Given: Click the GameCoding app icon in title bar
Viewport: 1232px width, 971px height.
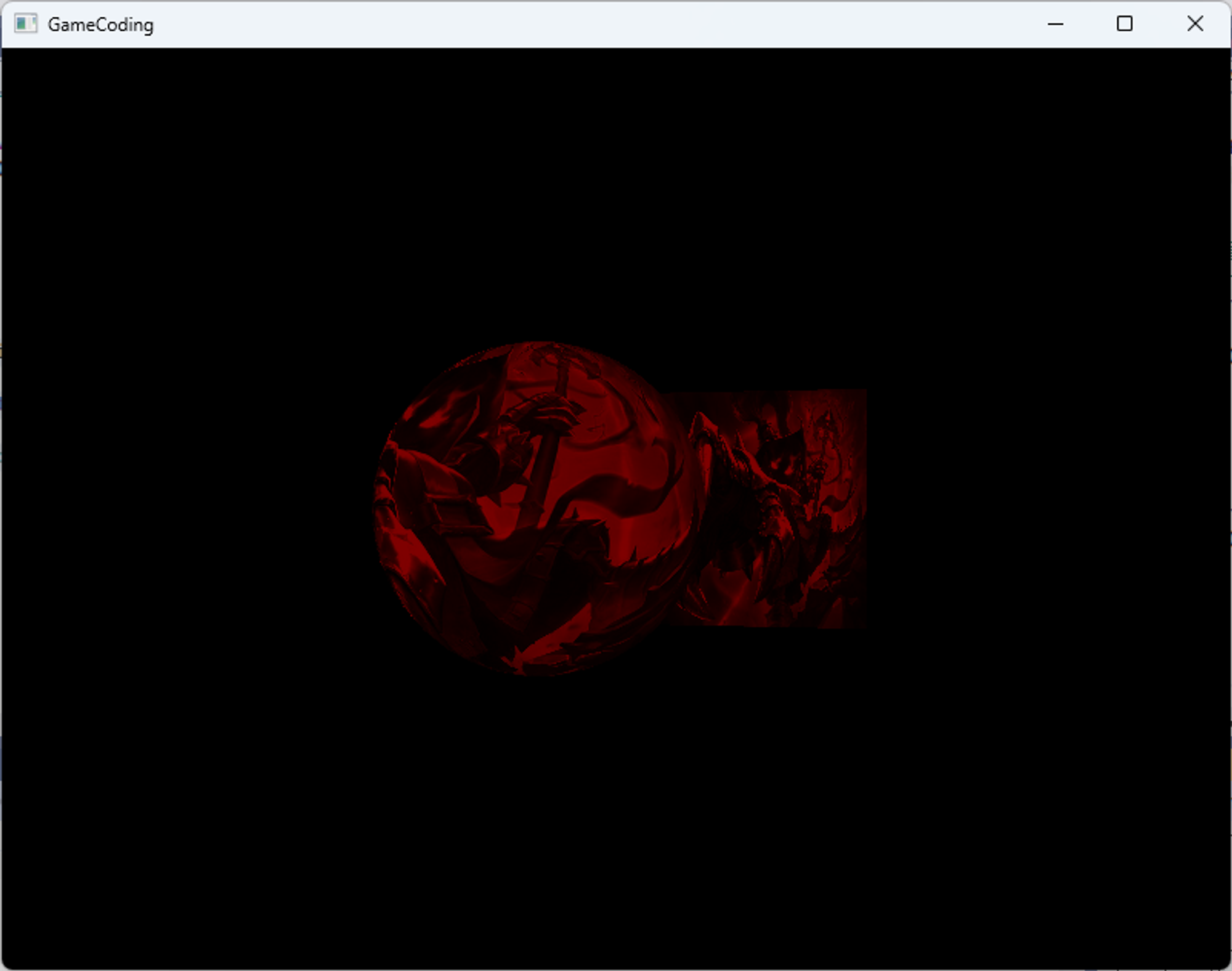Looking at the screenshot, I should 25,24.
